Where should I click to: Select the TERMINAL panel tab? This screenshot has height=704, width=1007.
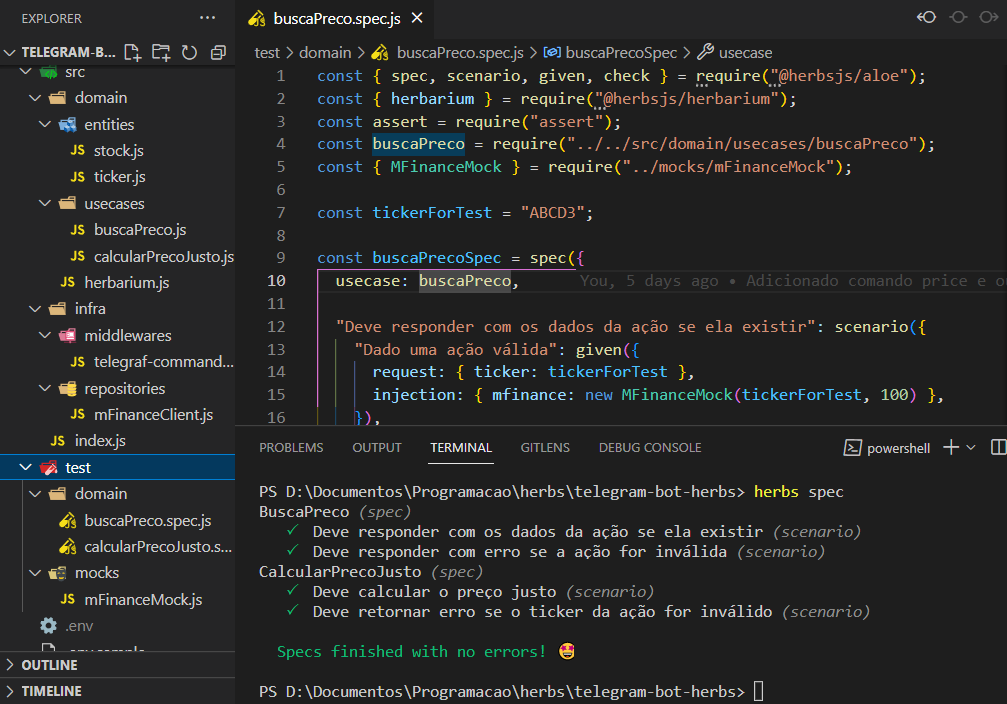(461, 448)
